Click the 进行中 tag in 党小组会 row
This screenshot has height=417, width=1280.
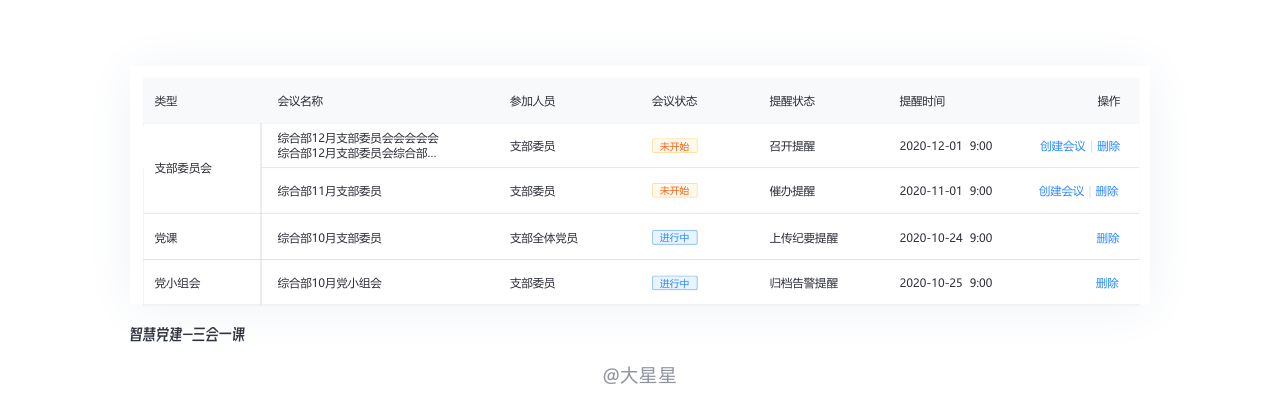click(x=674, y=283)
